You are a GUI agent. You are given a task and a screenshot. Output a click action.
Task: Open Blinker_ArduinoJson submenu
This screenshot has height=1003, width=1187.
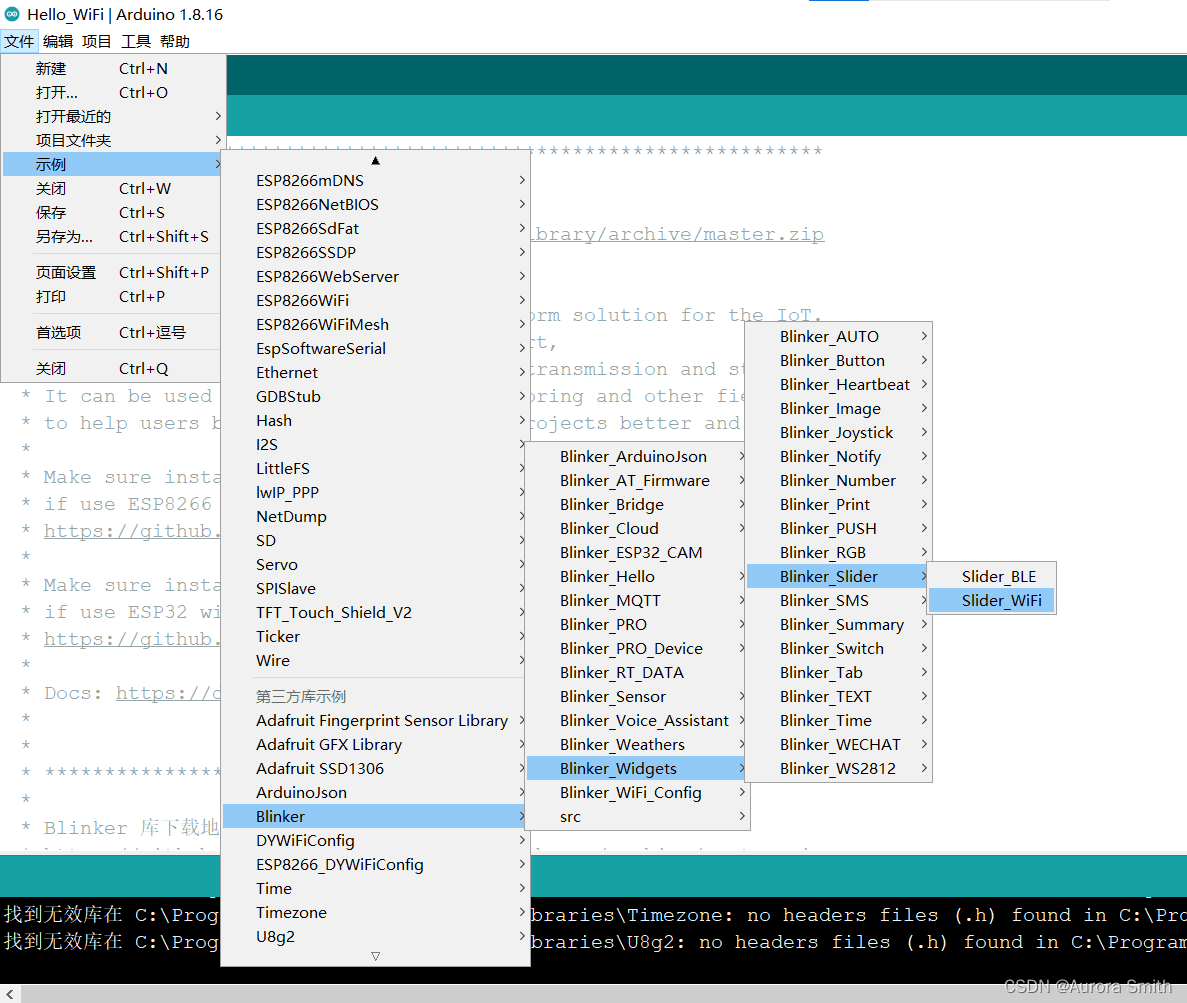tap(637, 456)
